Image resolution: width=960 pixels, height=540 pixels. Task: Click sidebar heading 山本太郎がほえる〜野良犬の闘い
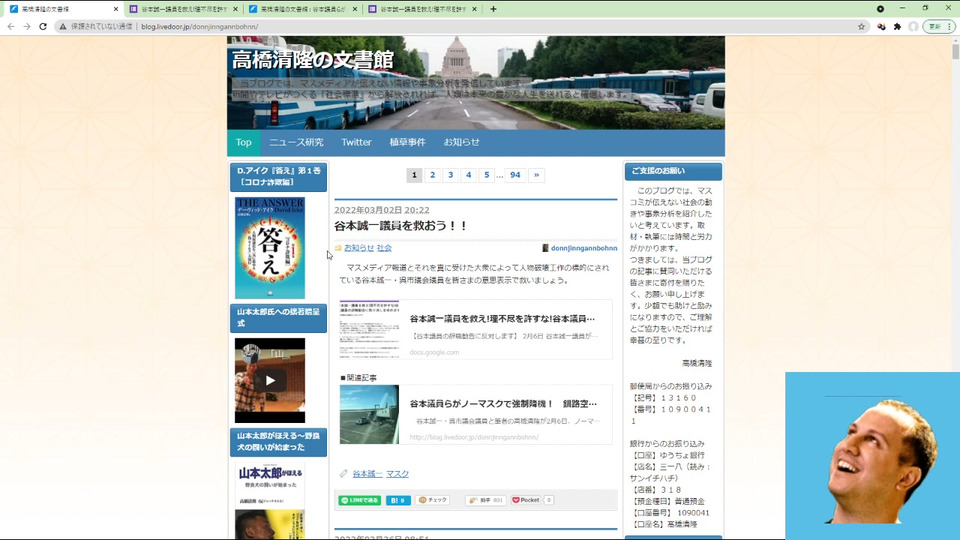[x=279, y=441]
